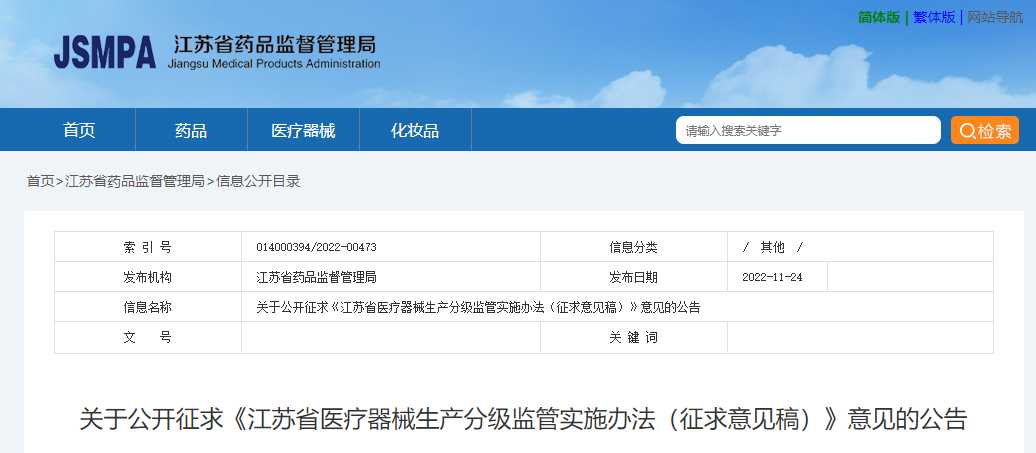Screen dimensions: 1036x453
Task: Select index number 014000394/2022-00473
Action: pos(316,248)
